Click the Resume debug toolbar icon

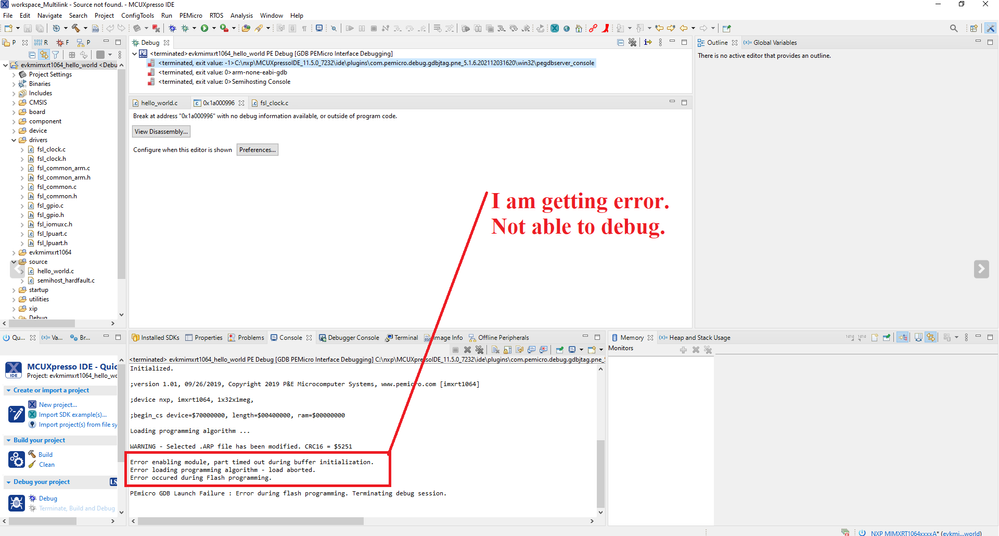350,28
